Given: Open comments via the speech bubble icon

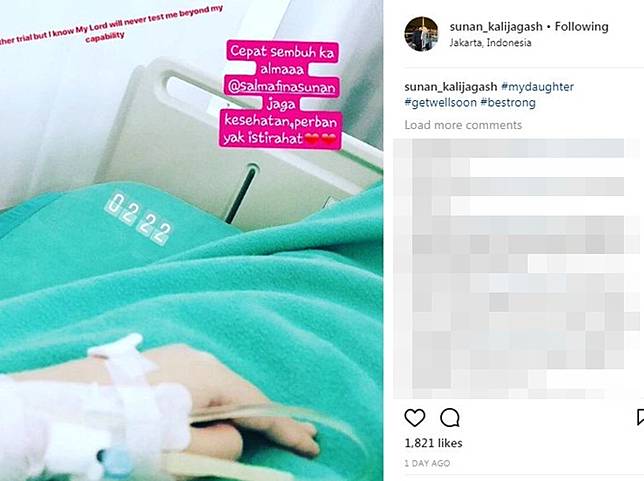Looking at the screenshot, I should [x=450, y=418].
